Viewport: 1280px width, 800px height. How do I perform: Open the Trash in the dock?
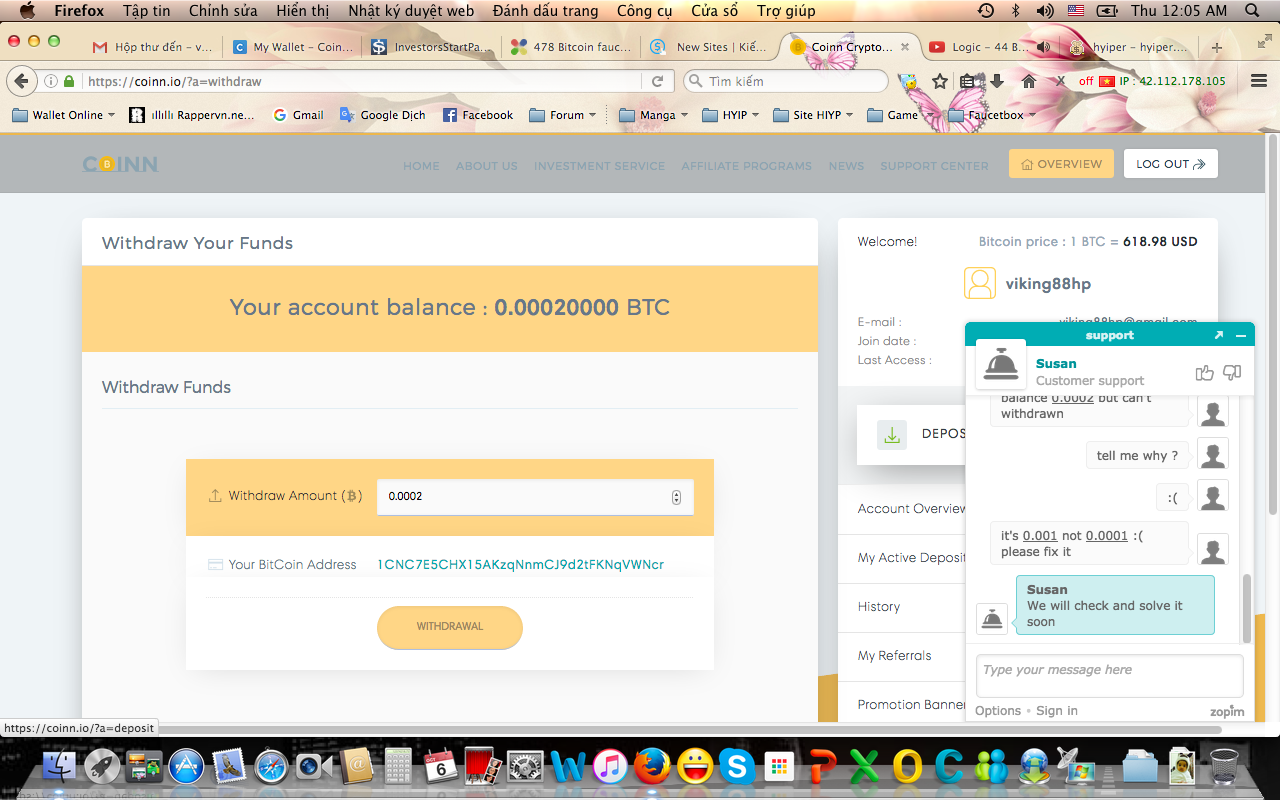(1224, 767)
